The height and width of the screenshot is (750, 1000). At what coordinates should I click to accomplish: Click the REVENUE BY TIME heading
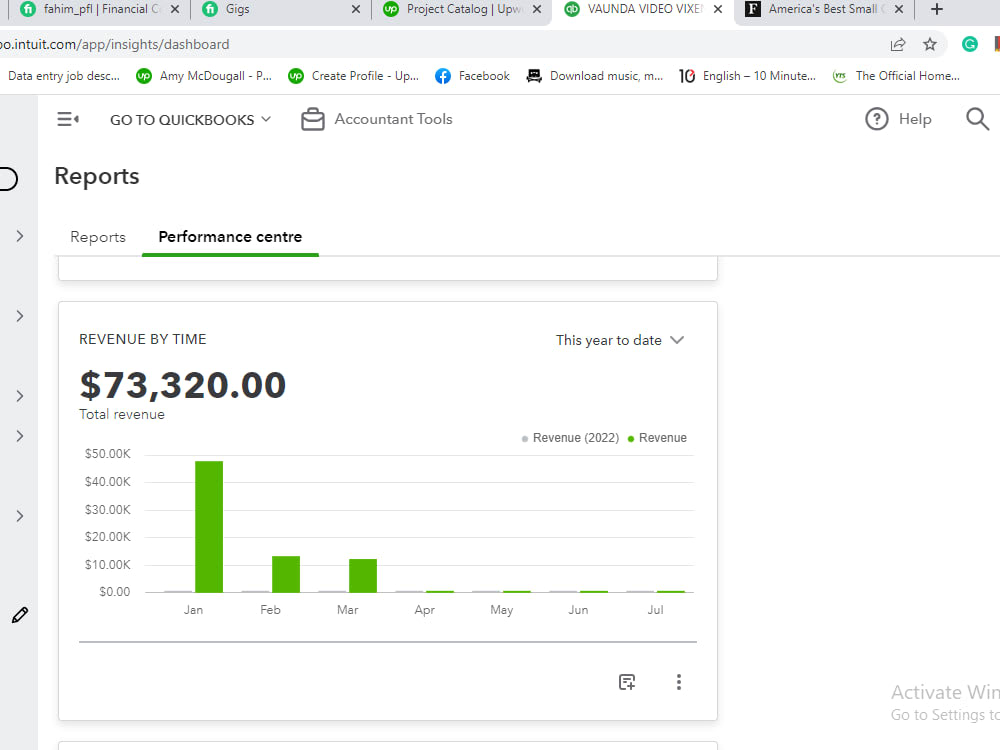(x=143, y=339)
